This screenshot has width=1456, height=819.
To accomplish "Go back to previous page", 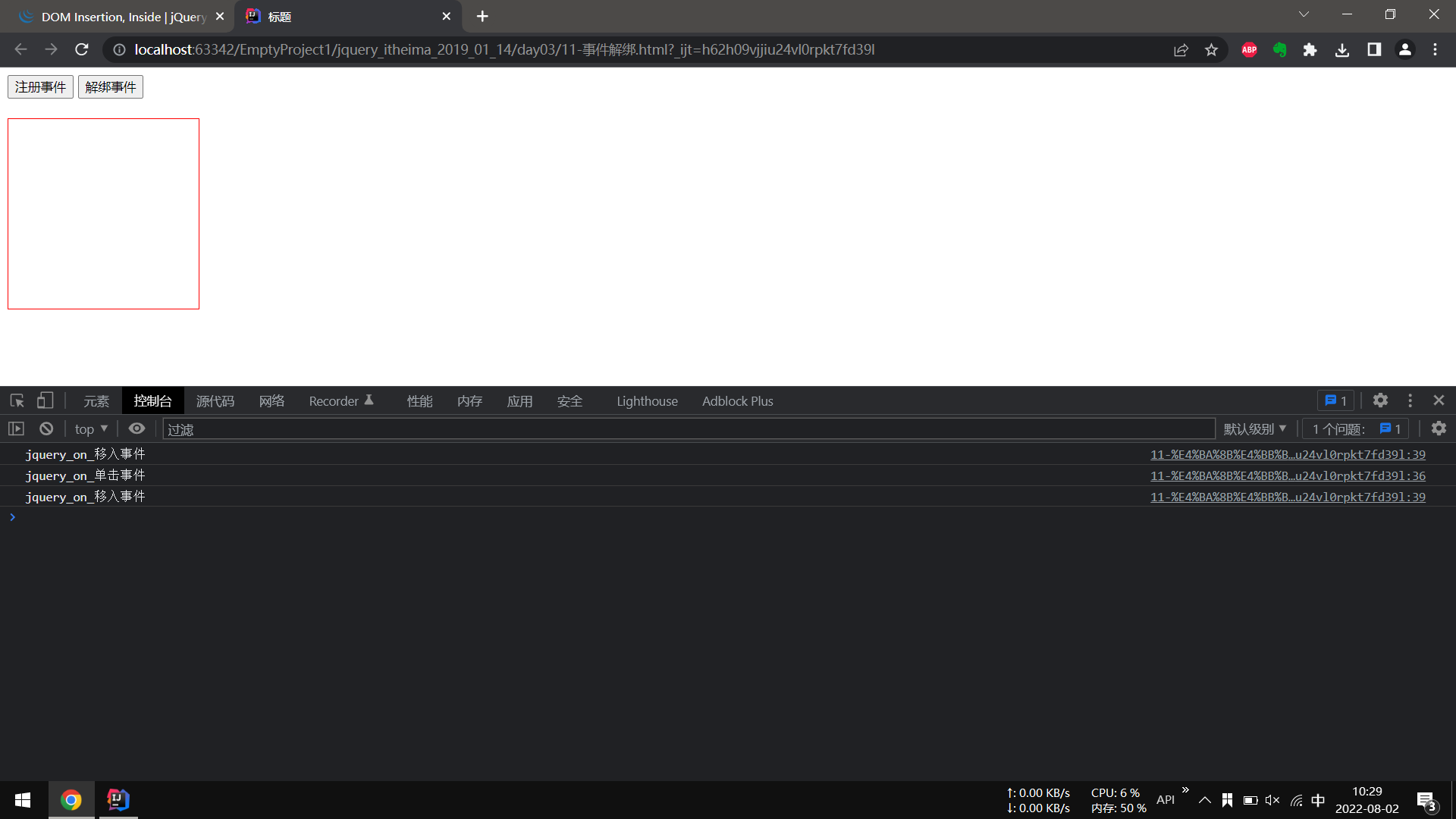I will pyautogui.click(x=20, y=49).
